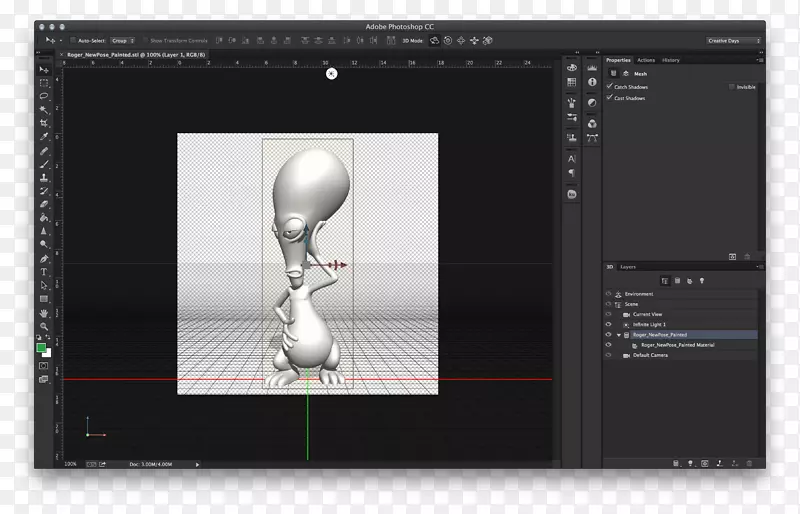Add new light from 3D panel bottom

[x=690, y=463]
